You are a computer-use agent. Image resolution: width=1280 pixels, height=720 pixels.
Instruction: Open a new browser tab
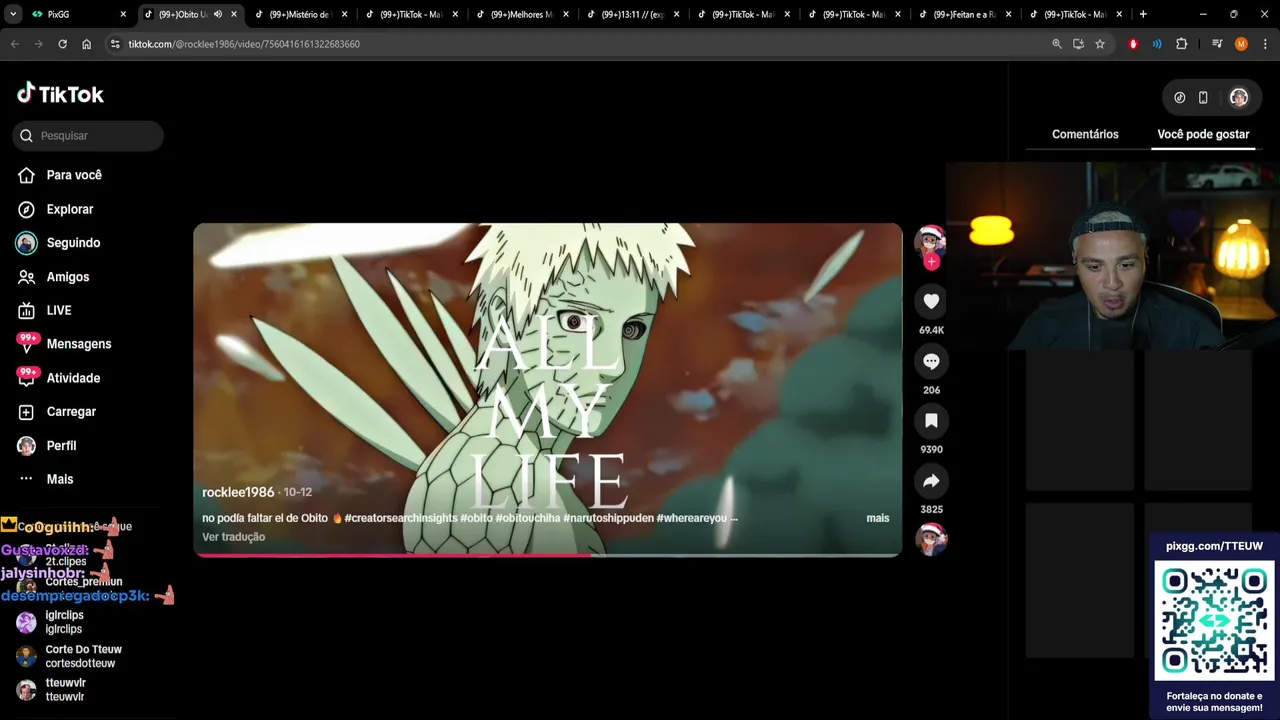pos(1143,14)
